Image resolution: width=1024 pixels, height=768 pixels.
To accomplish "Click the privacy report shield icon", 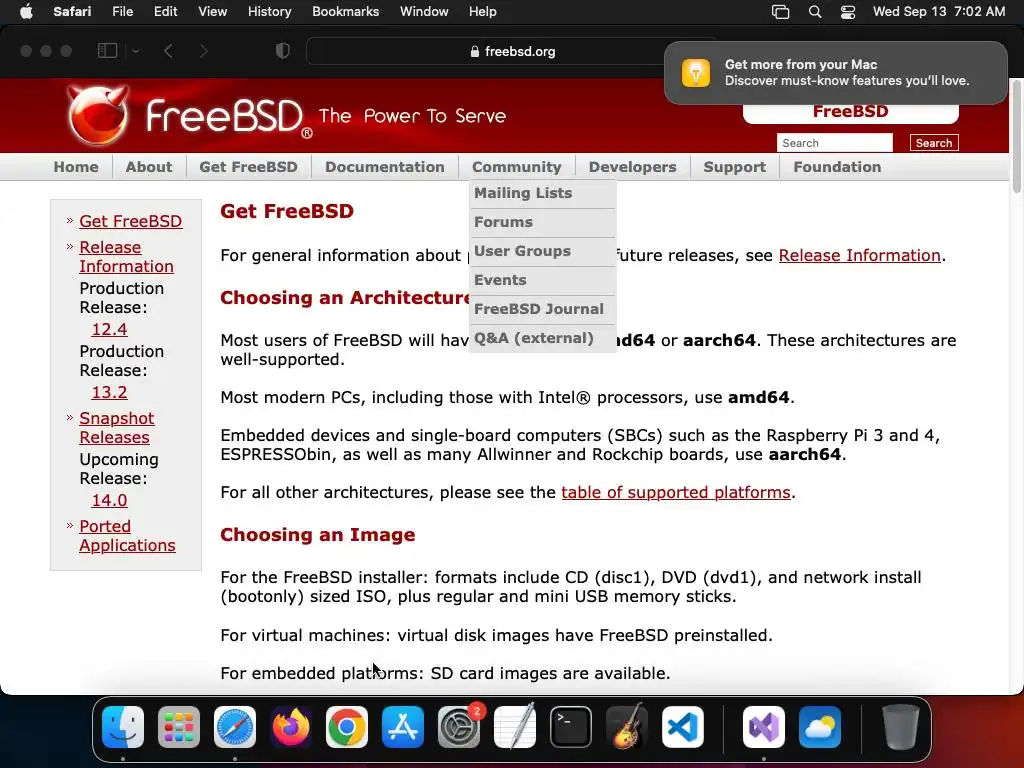I will click(283, 51).
